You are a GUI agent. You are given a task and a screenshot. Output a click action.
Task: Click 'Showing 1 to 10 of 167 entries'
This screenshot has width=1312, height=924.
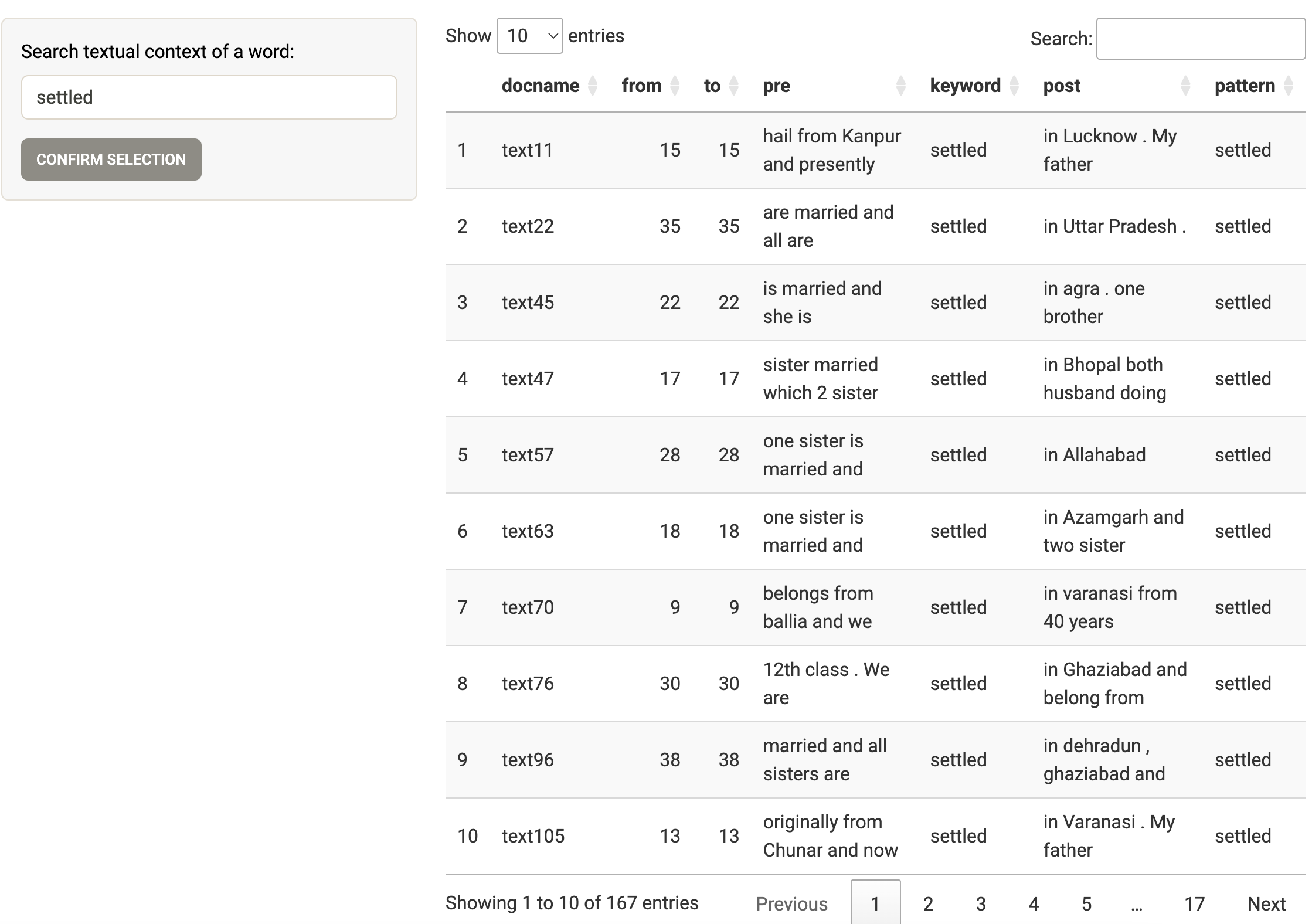572,903
